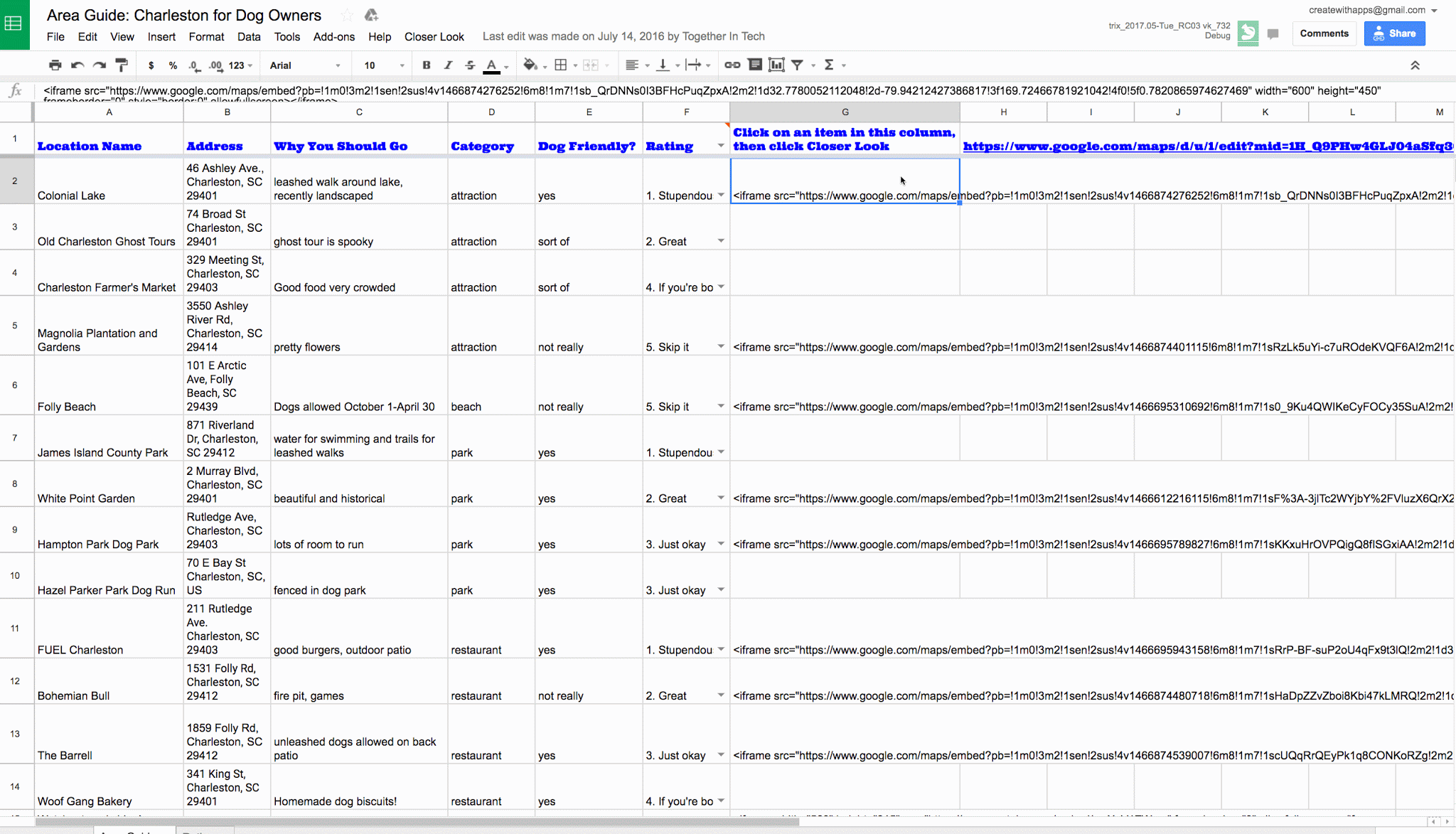Select cell "beach" in Category column
This screenshot has height=834, width=1456.
(491, 385)
